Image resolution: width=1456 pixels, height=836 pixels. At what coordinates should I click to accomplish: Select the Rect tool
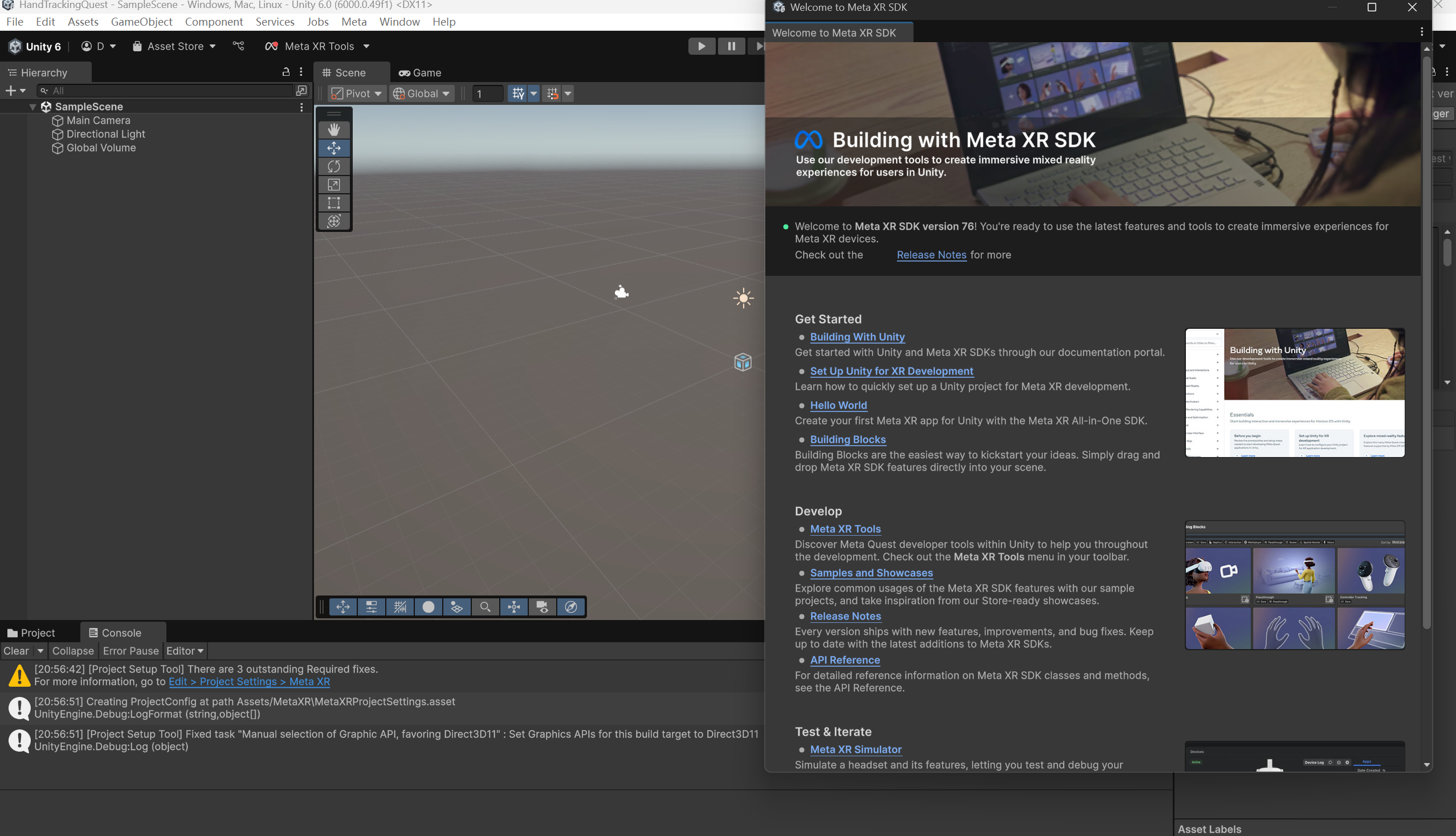[x=333, y=203]
